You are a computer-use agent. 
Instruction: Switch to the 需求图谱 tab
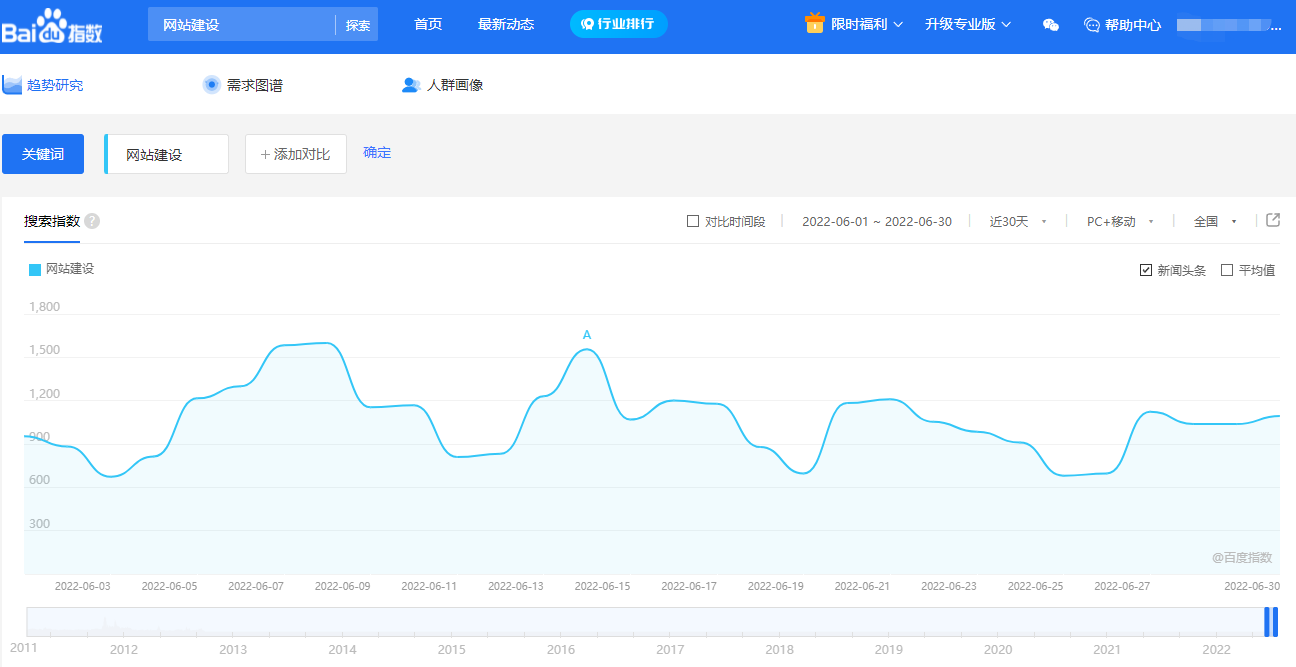point(211,84)
